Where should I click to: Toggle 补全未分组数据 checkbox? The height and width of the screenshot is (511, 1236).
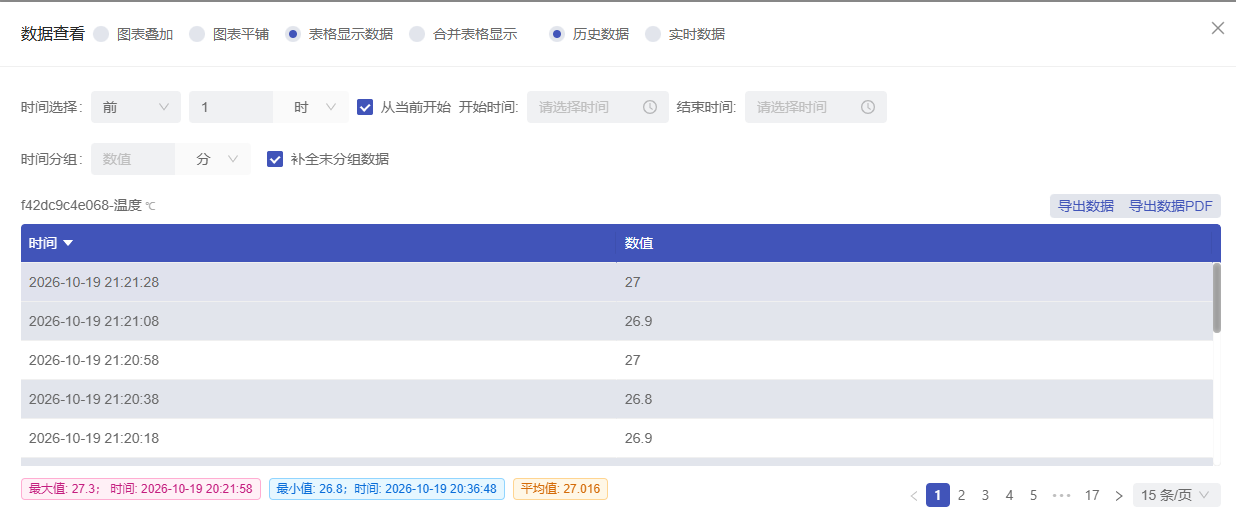tap(275, 159)
